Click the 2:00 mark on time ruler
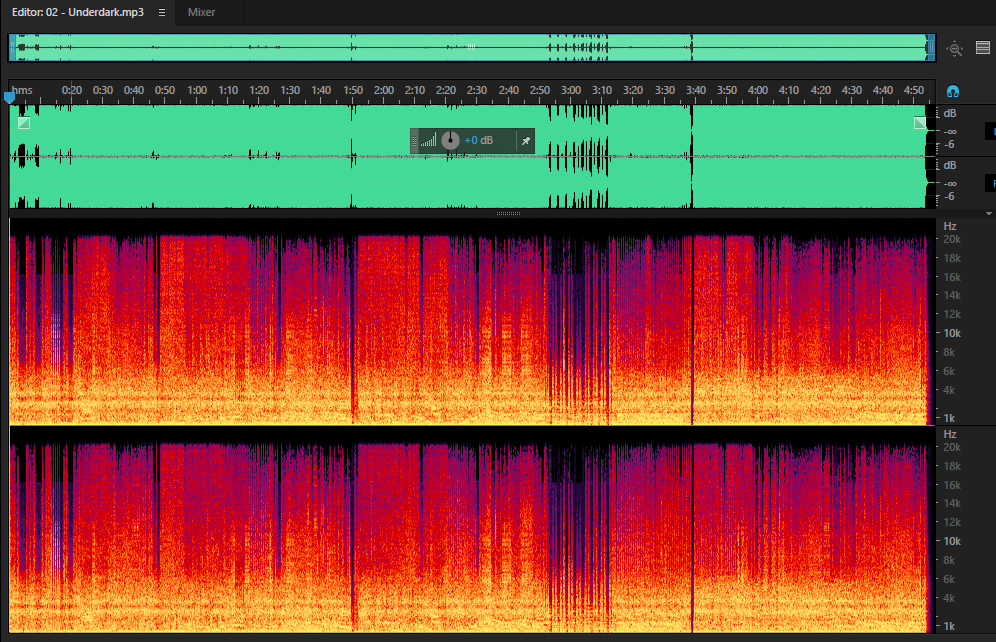Image resolution: width=996 pixels, height=642 pixels. point(384,90)
